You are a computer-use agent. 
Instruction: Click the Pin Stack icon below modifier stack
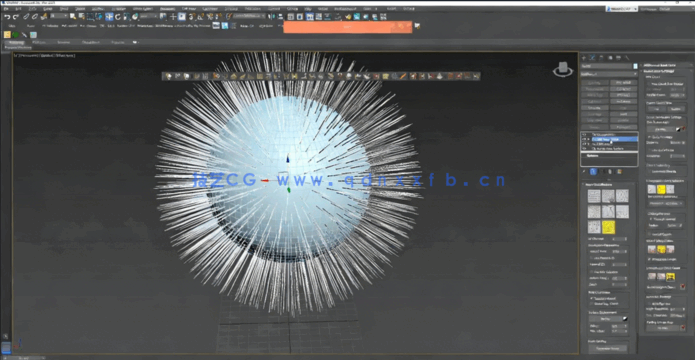tap(584, 172)
